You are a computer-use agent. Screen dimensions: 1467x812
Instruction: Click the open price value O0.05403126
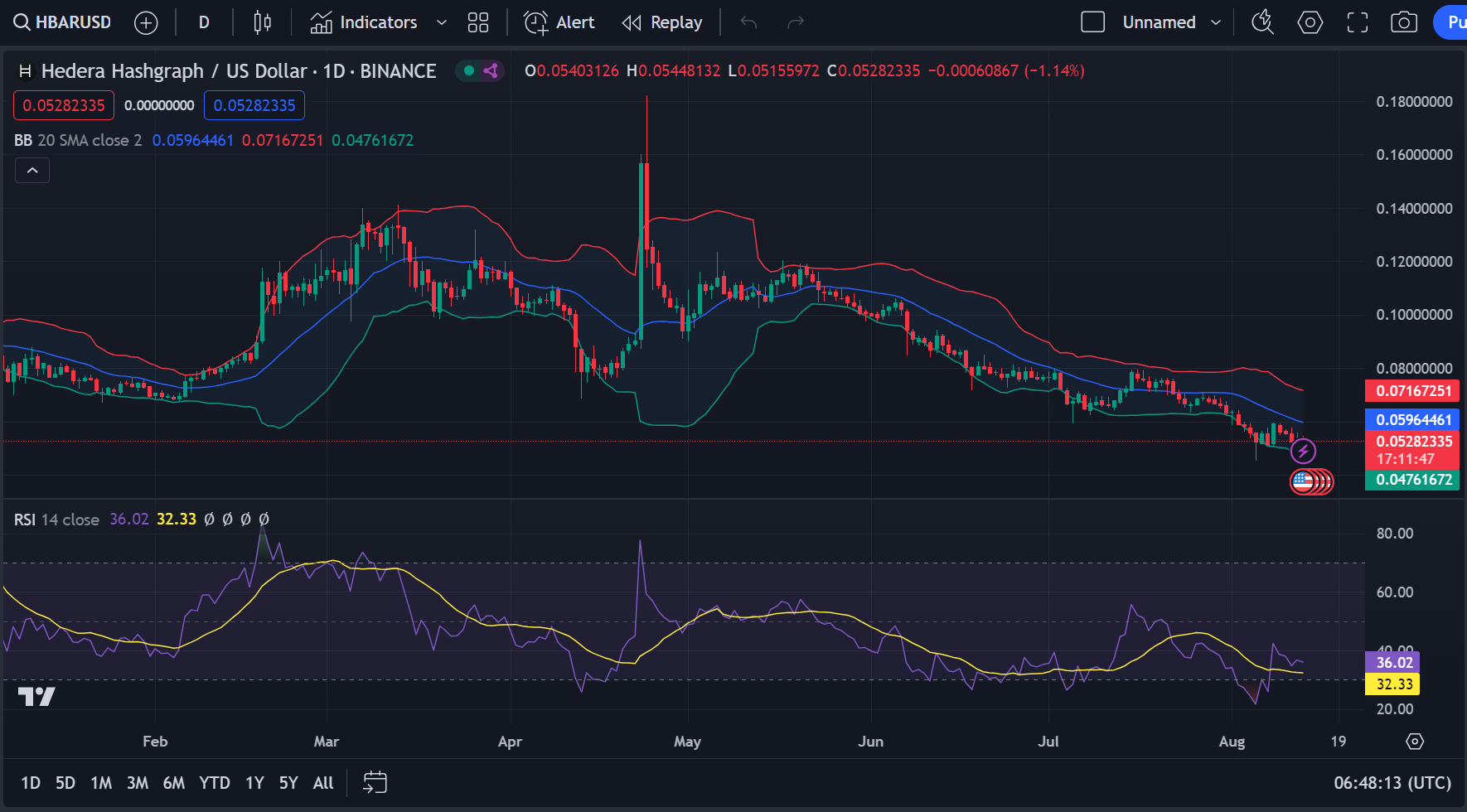pyautogui.click(x=572, y=71)
